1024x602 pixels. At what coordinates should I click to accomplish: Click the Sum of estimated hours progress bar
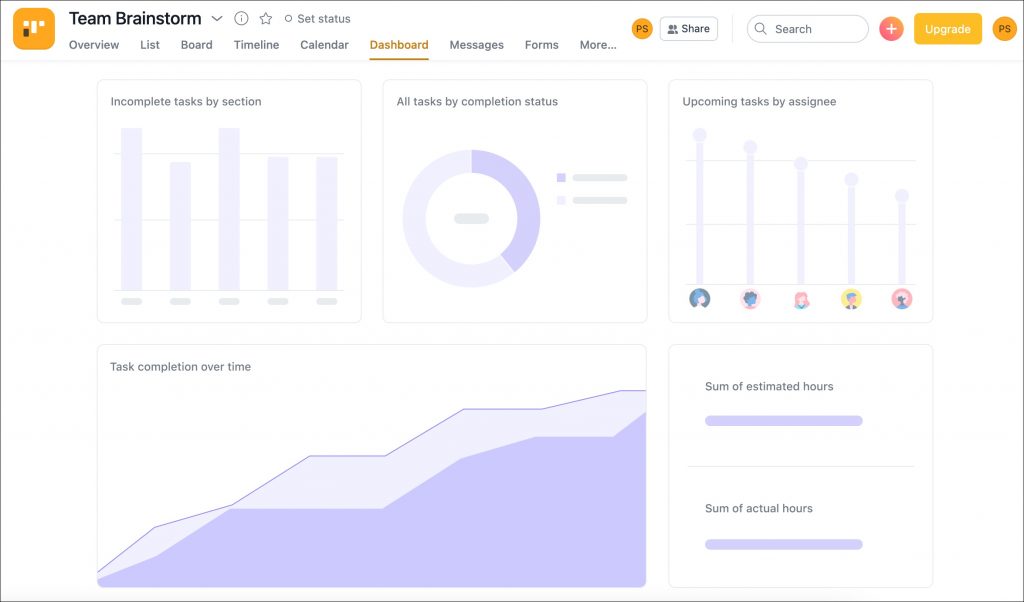tap(784, 421)
